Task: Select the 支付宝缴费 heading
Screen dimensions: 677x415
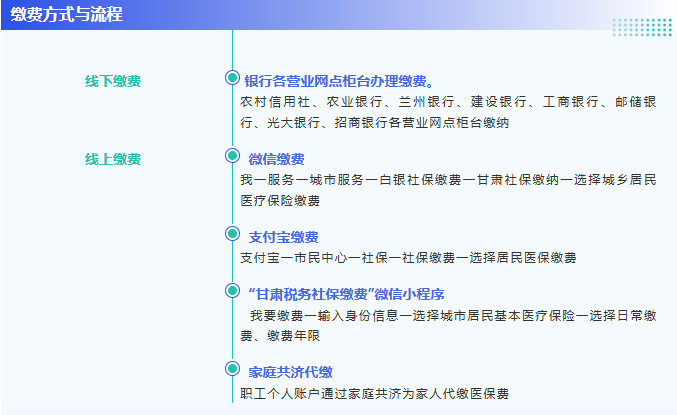Action: point(283,237)
